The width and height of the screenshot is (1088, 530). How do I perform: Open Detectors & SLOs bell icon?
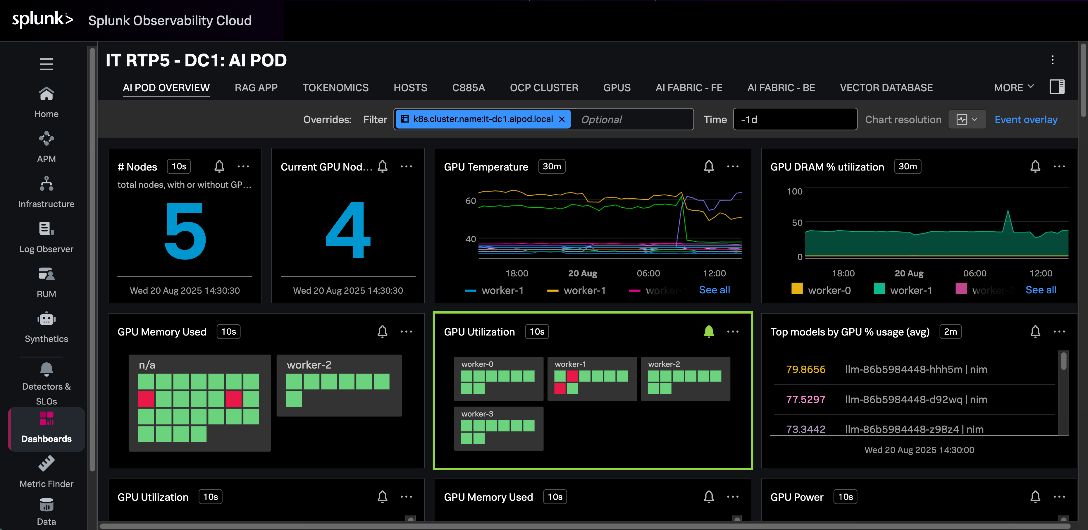click(46, 368)
